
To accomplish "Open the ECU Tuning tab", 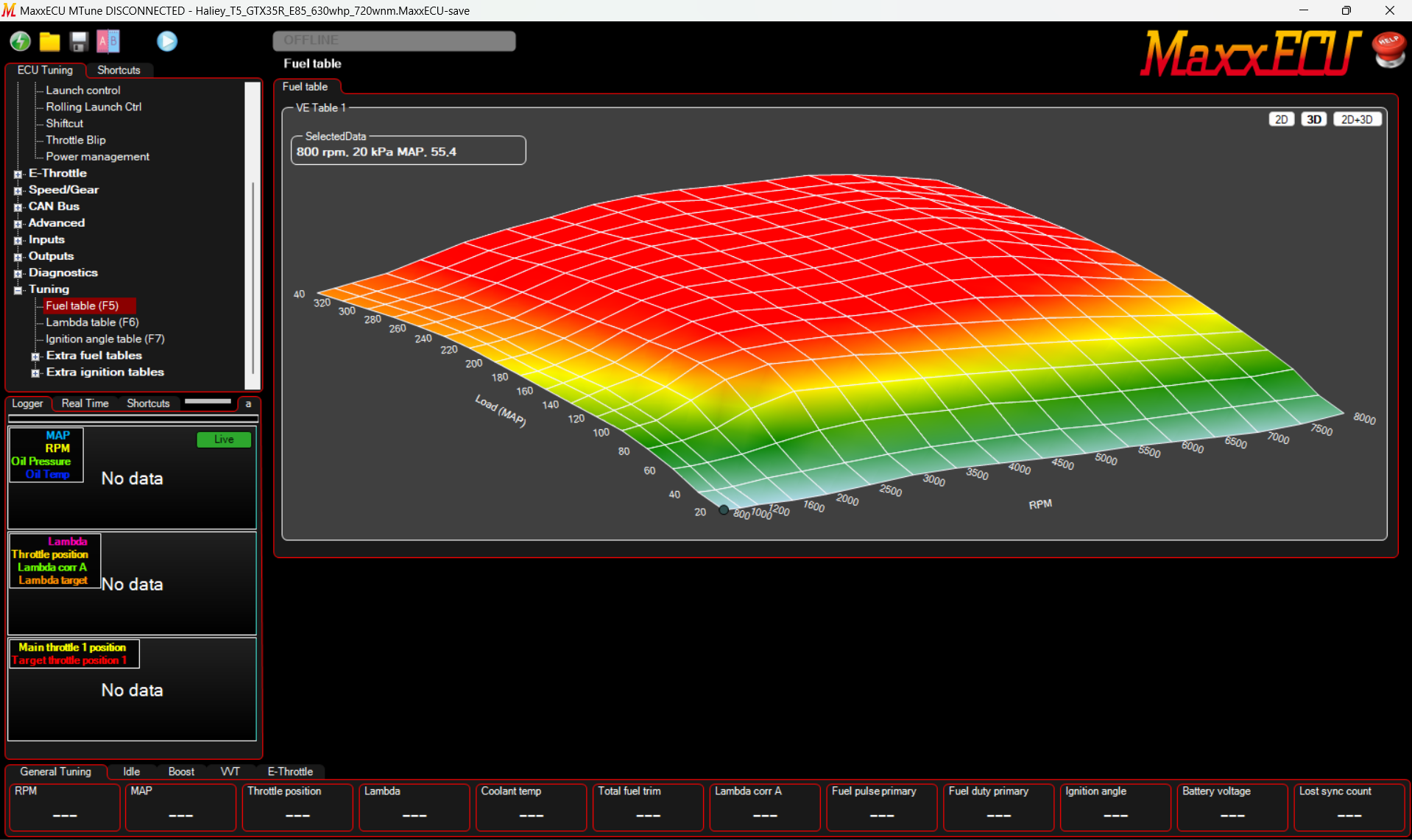I will tap(45, 70).
